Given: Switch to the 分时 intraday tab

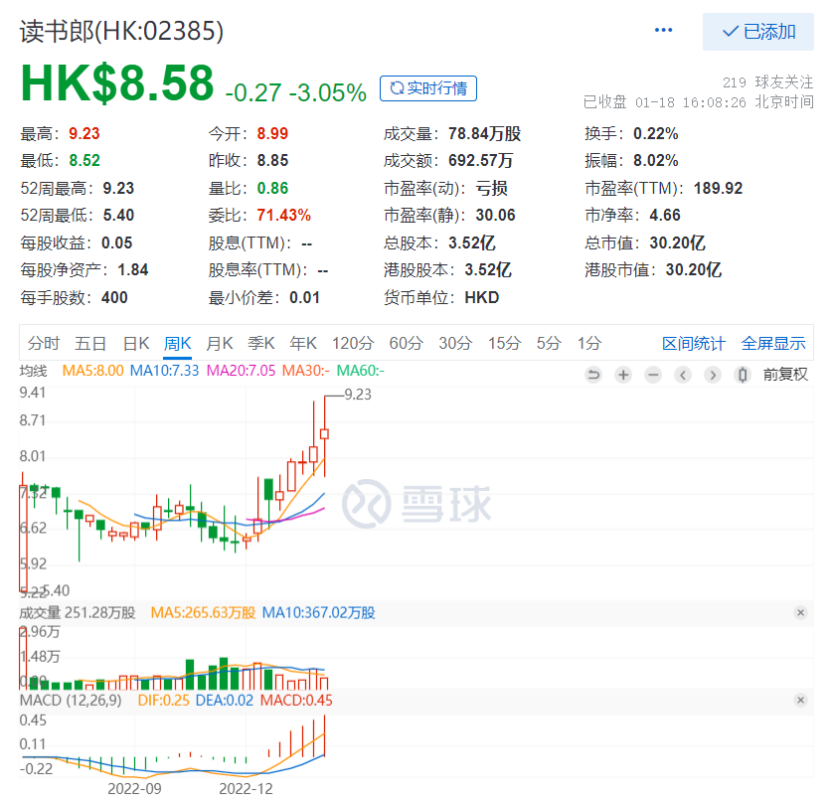Looking at the screenshot, I should click(44, 343).
